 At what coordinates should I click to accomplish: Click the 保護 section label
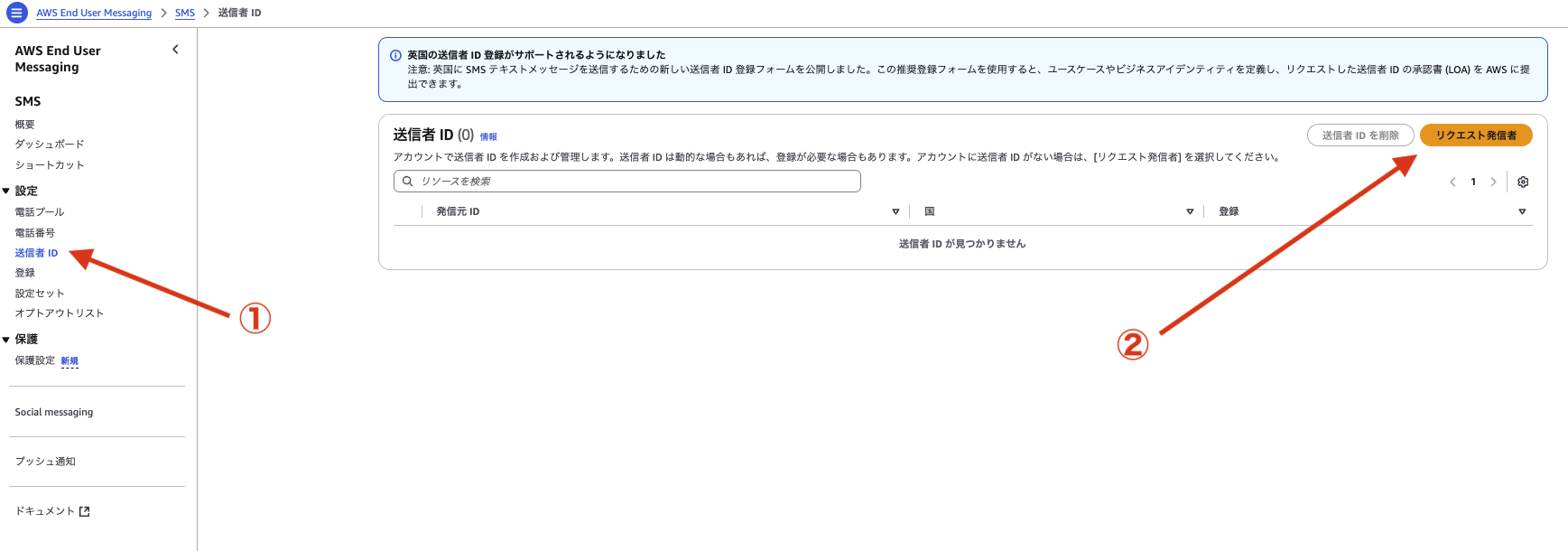[x=26, y=339]
